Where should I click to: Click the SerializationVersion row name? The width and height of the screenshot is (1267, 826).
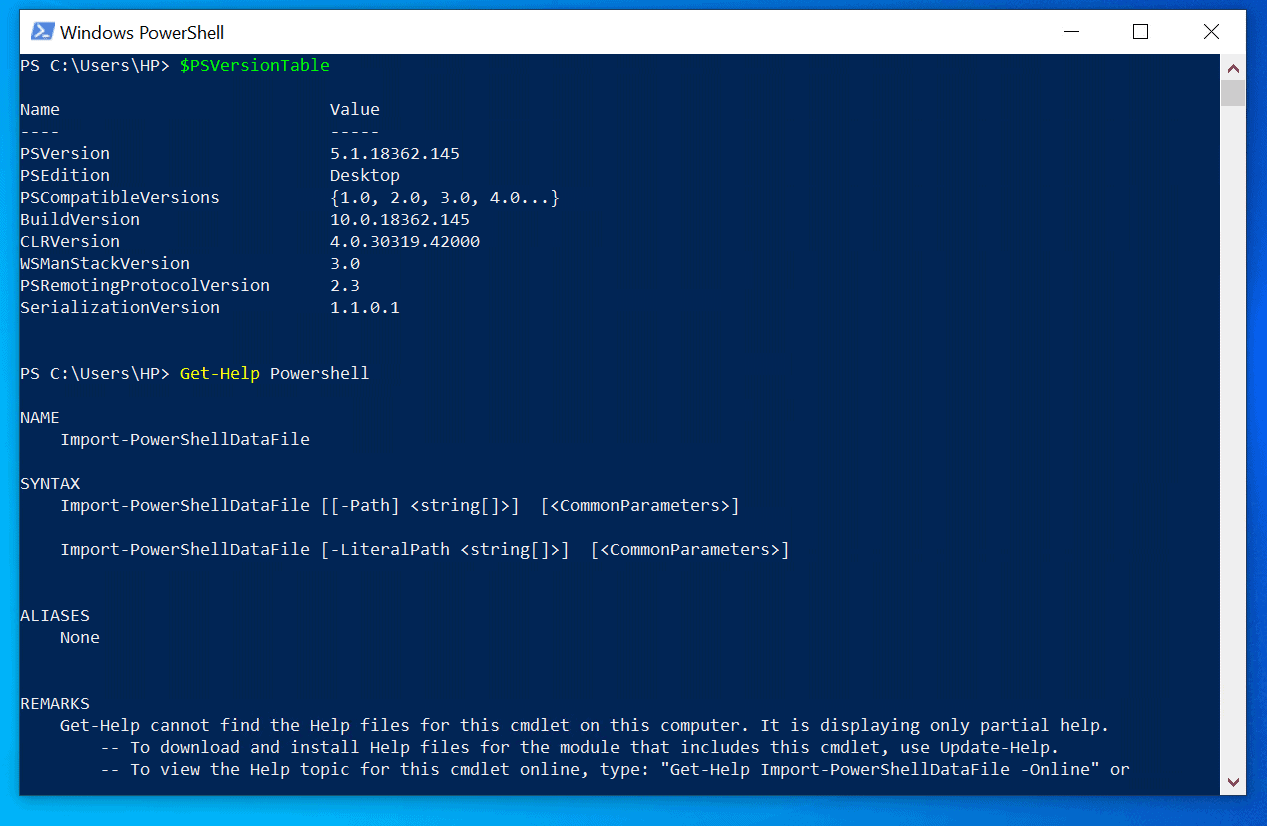coord(120,308)
